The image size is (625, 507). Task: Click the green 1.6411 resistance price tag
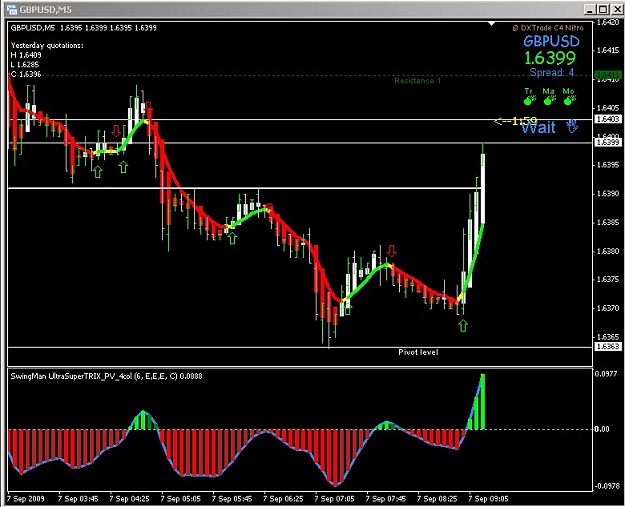click(x=607, y=75)
